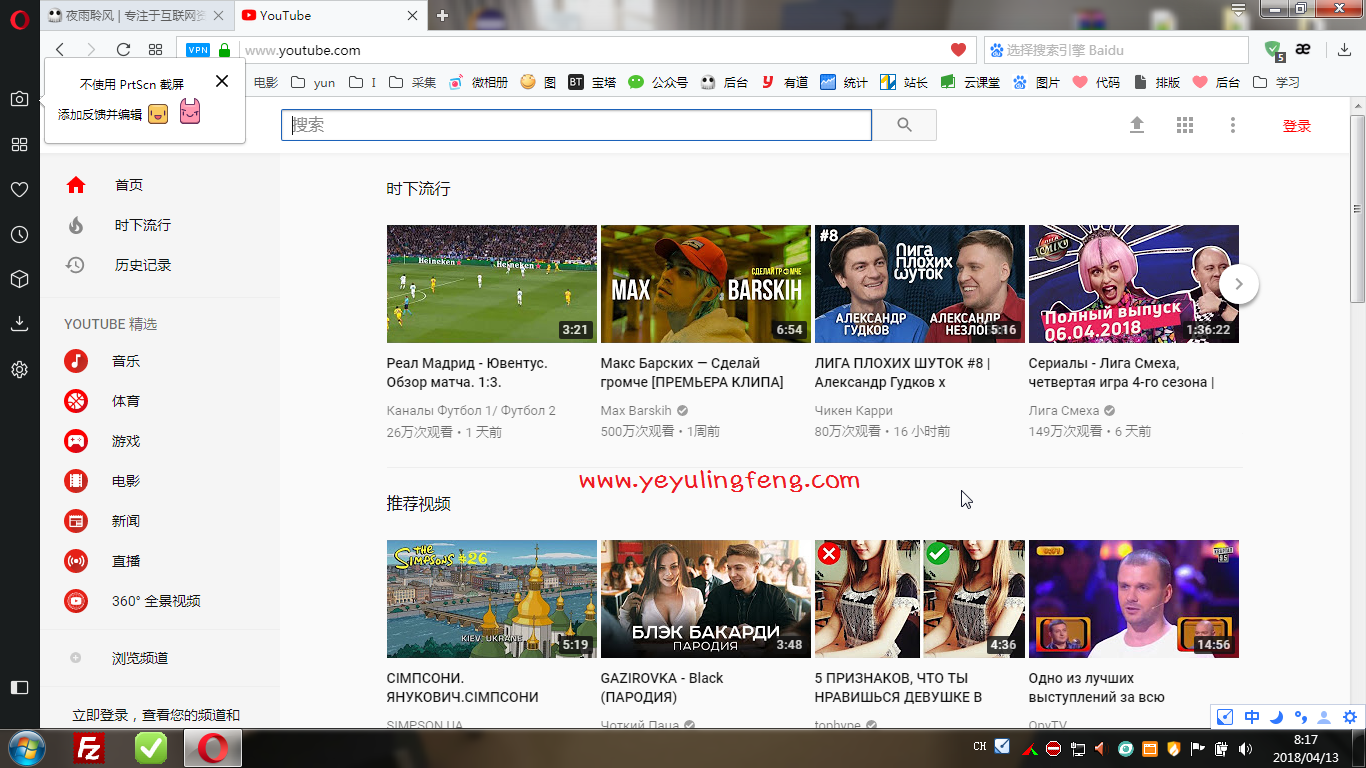Open the 公众号 bookmark
The width and height of the screenshot is (1366, 768).
pyautogui.click(x=658, y=83)
